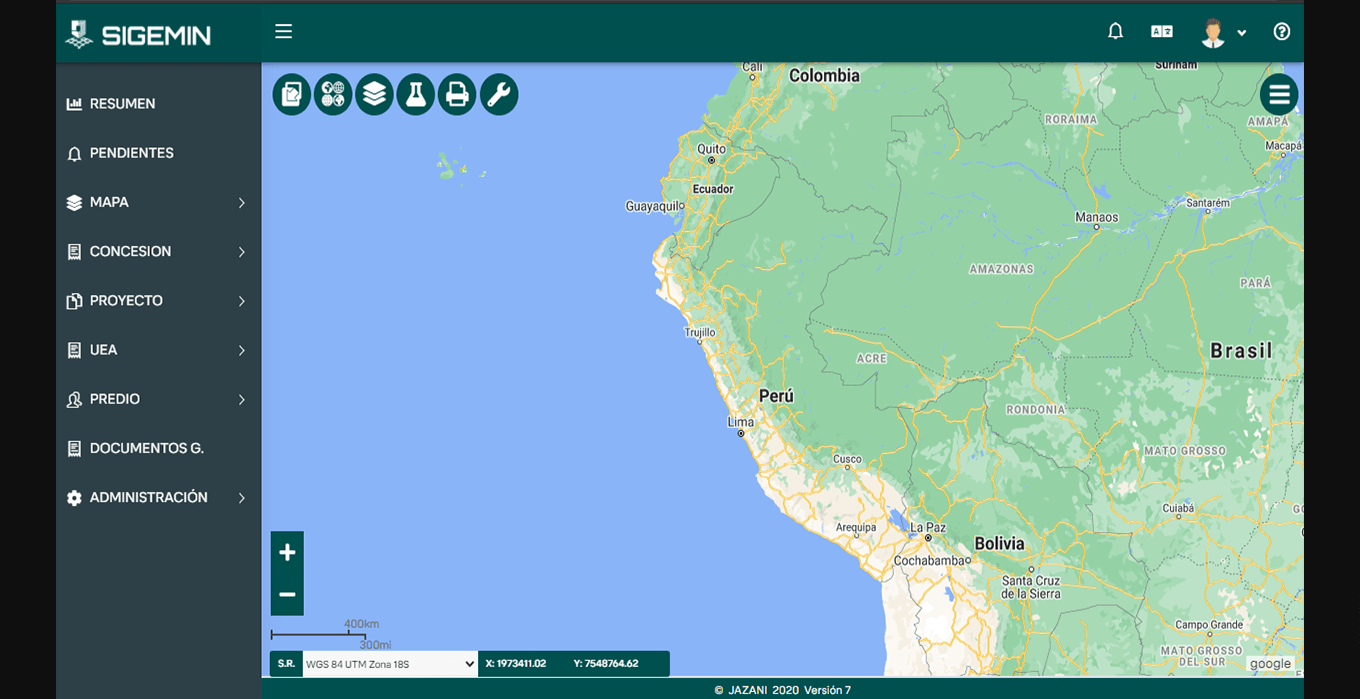Image resolution: width=1360 pixels, height=699 pixels.
Task: Click the Bolivia country label
Action: click(999, 544)
